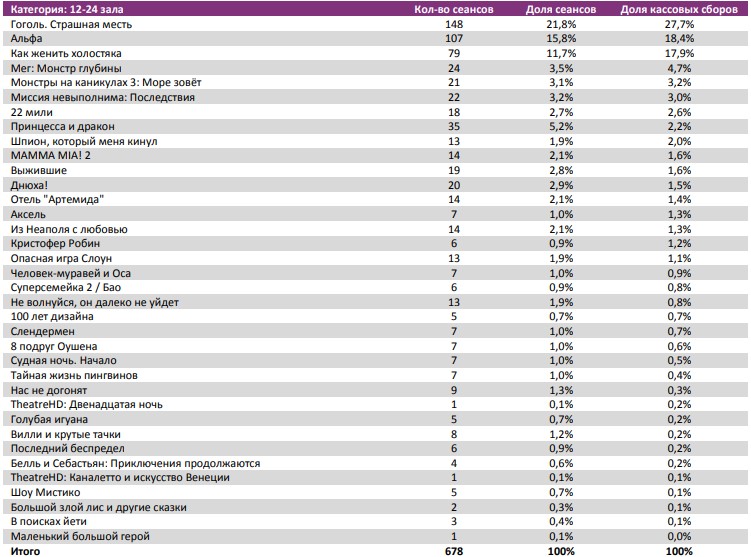Select the 'Кол-во сеансов' column header
The image size is (751, 557).
point(453,9)
